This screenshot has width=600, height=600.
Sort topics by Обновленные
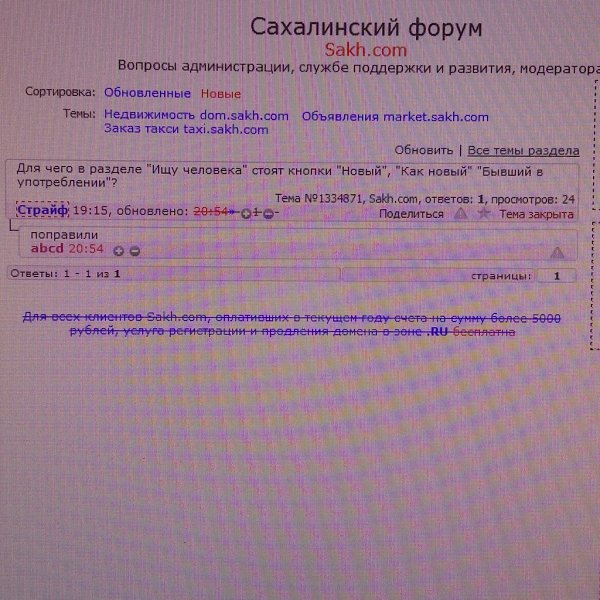click(147, 93)
